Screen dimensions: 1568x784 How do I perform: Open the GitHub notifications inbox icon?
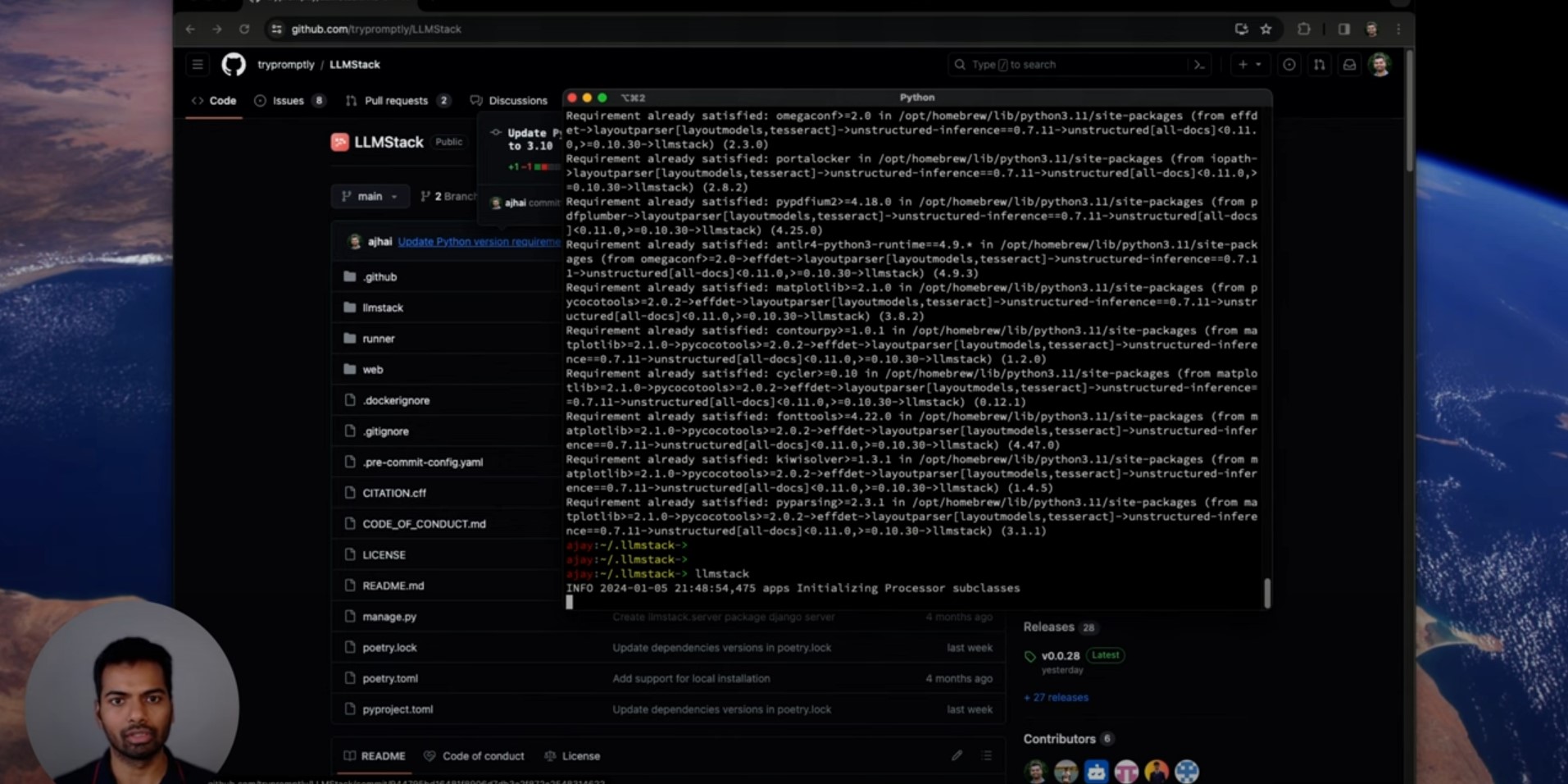tap(1349, 64)
